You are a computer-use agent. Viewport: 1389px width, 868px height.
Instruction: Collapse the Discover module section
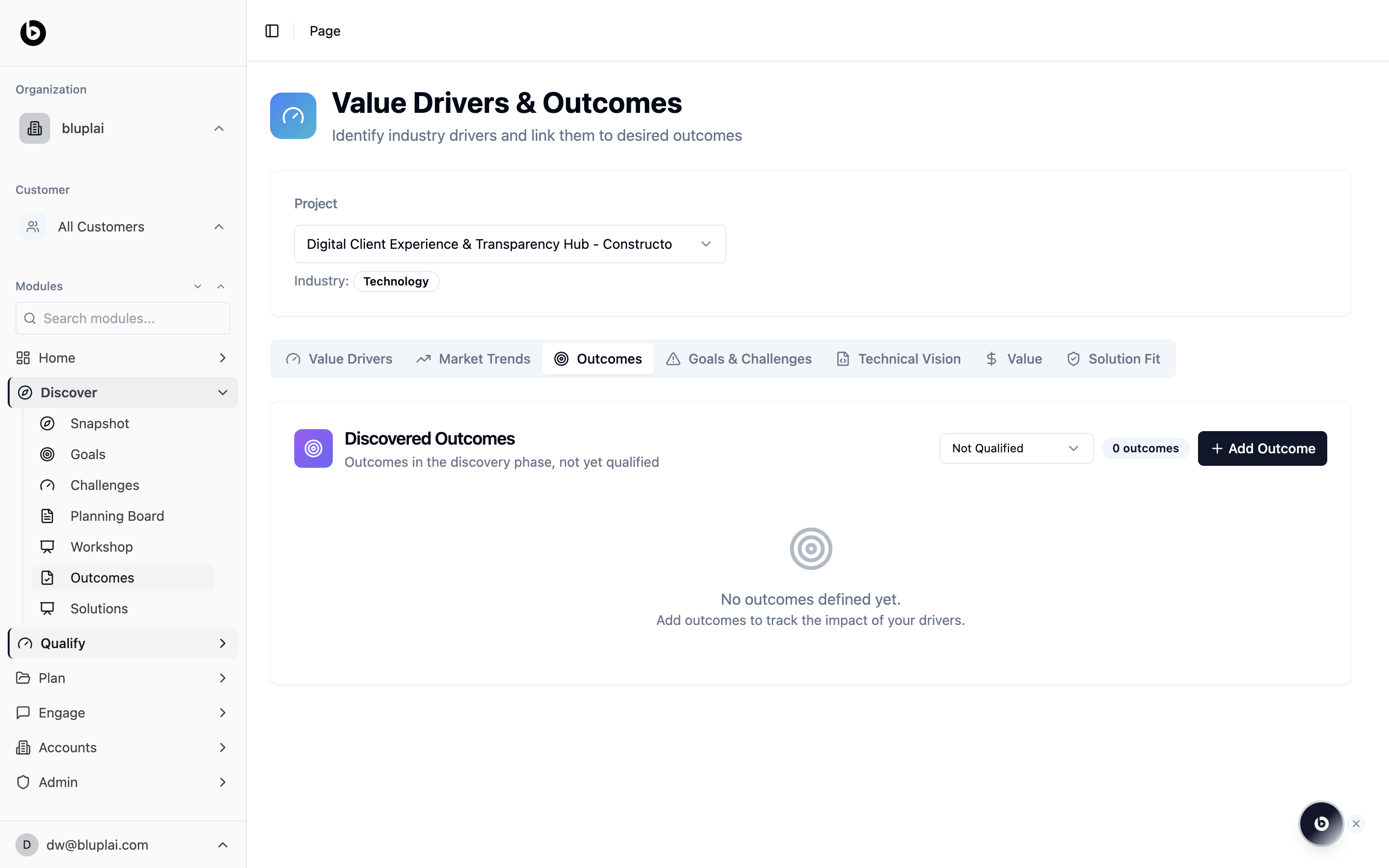(223, 393)
